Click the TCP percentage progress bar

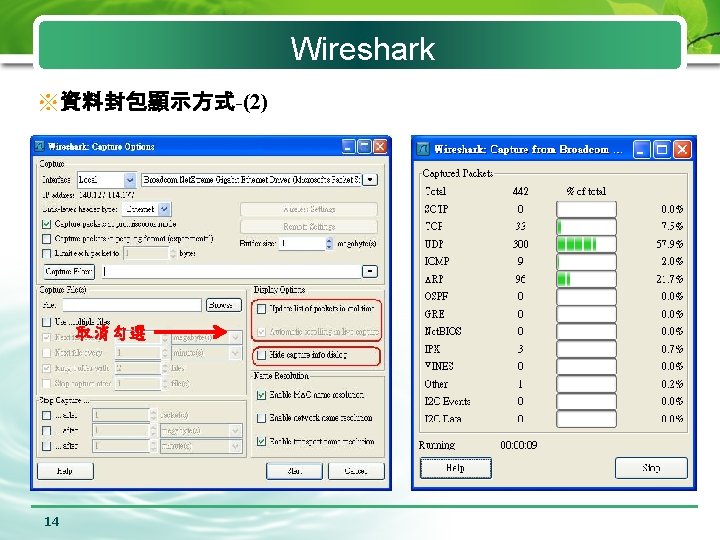[x=586, y=226]
